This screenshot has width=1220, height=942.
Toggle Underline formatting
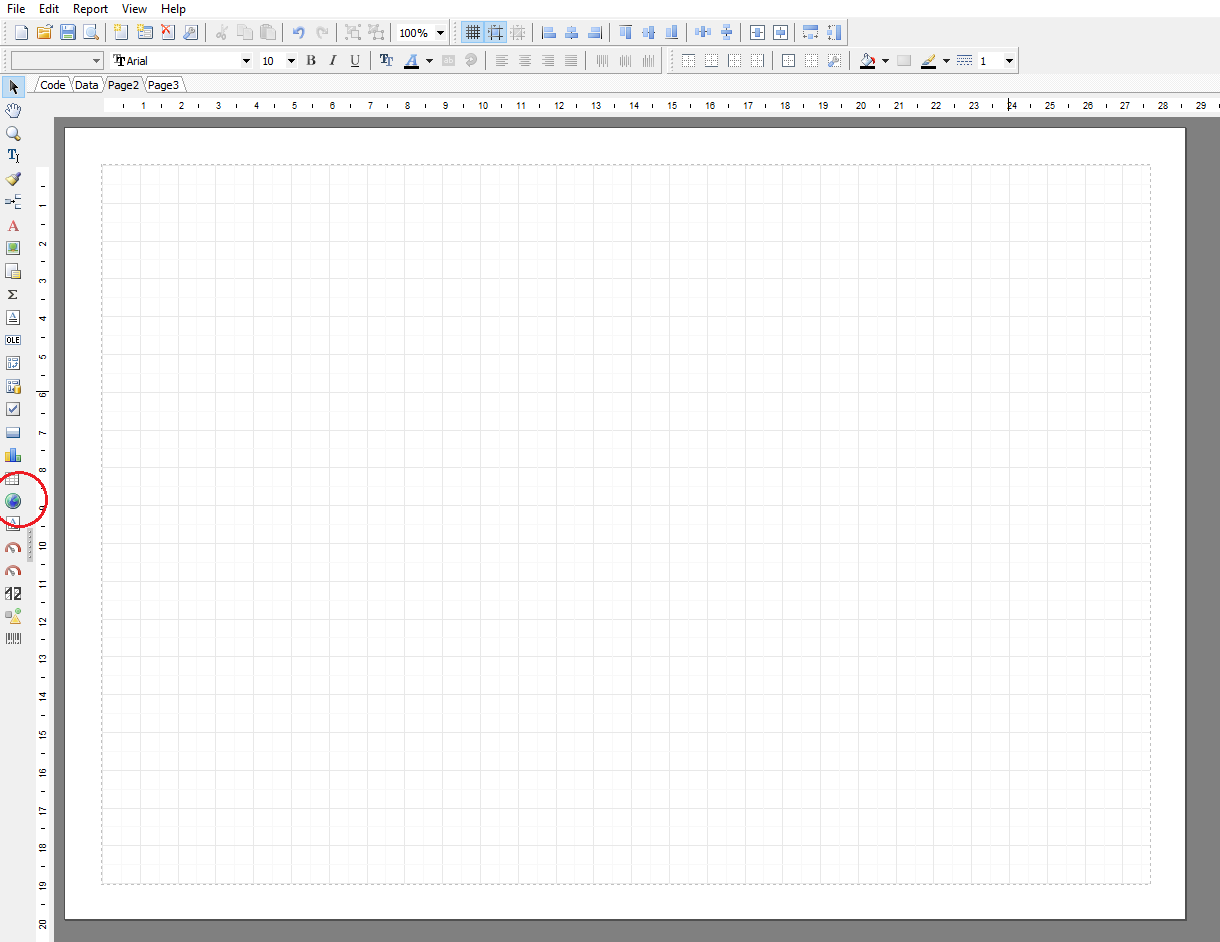coord(355,60)
